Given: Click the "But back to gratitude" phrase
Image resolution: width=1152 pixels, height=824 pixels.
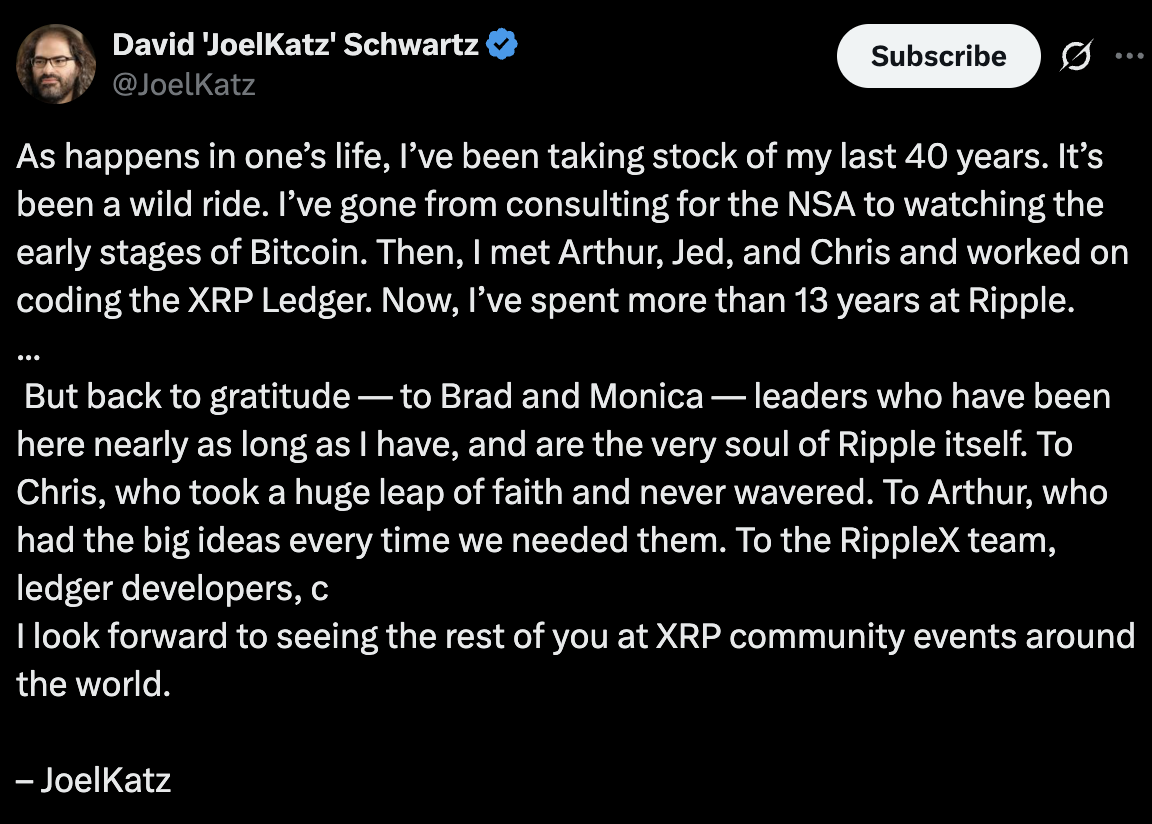Looking at the screenshot, I should click(187, 396).
